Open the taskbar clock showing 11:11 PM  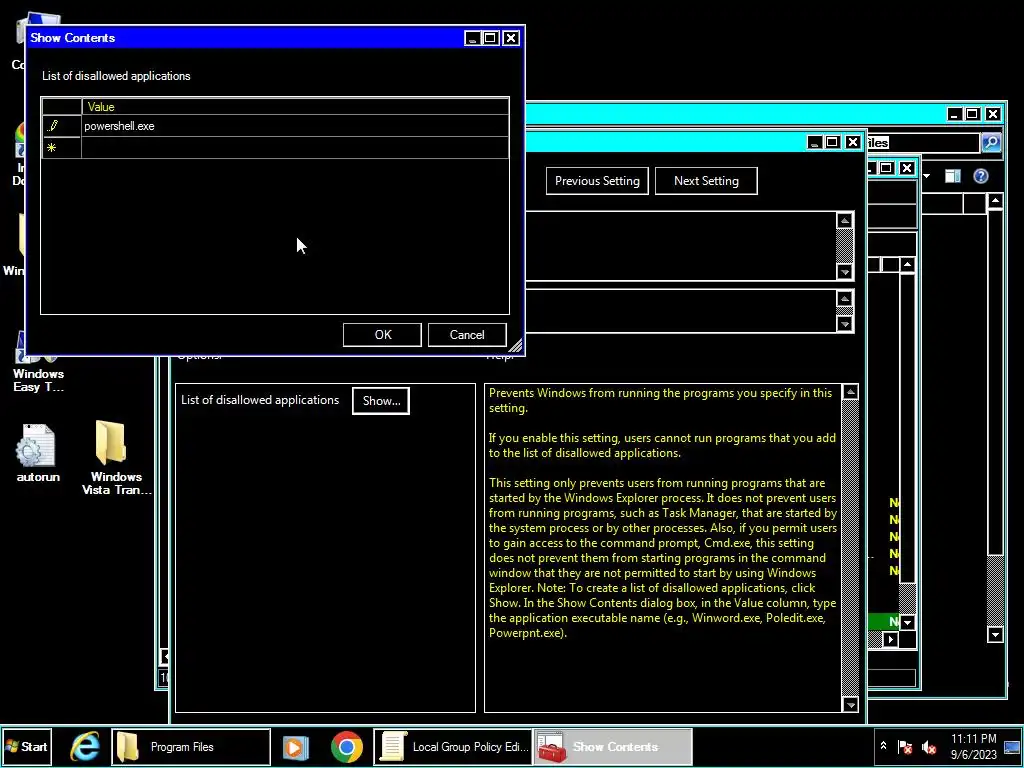pos(974,746)
